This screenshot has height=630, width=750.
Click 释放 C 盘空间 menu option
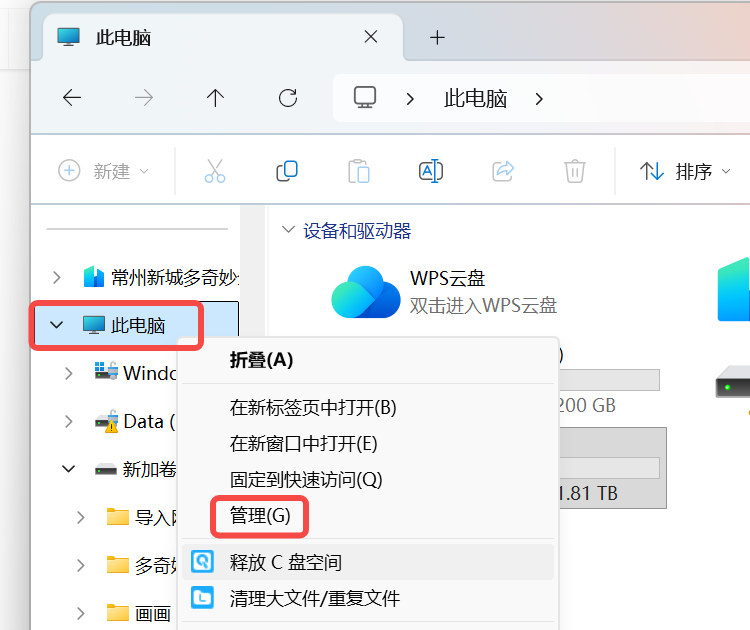pos(286,562)
